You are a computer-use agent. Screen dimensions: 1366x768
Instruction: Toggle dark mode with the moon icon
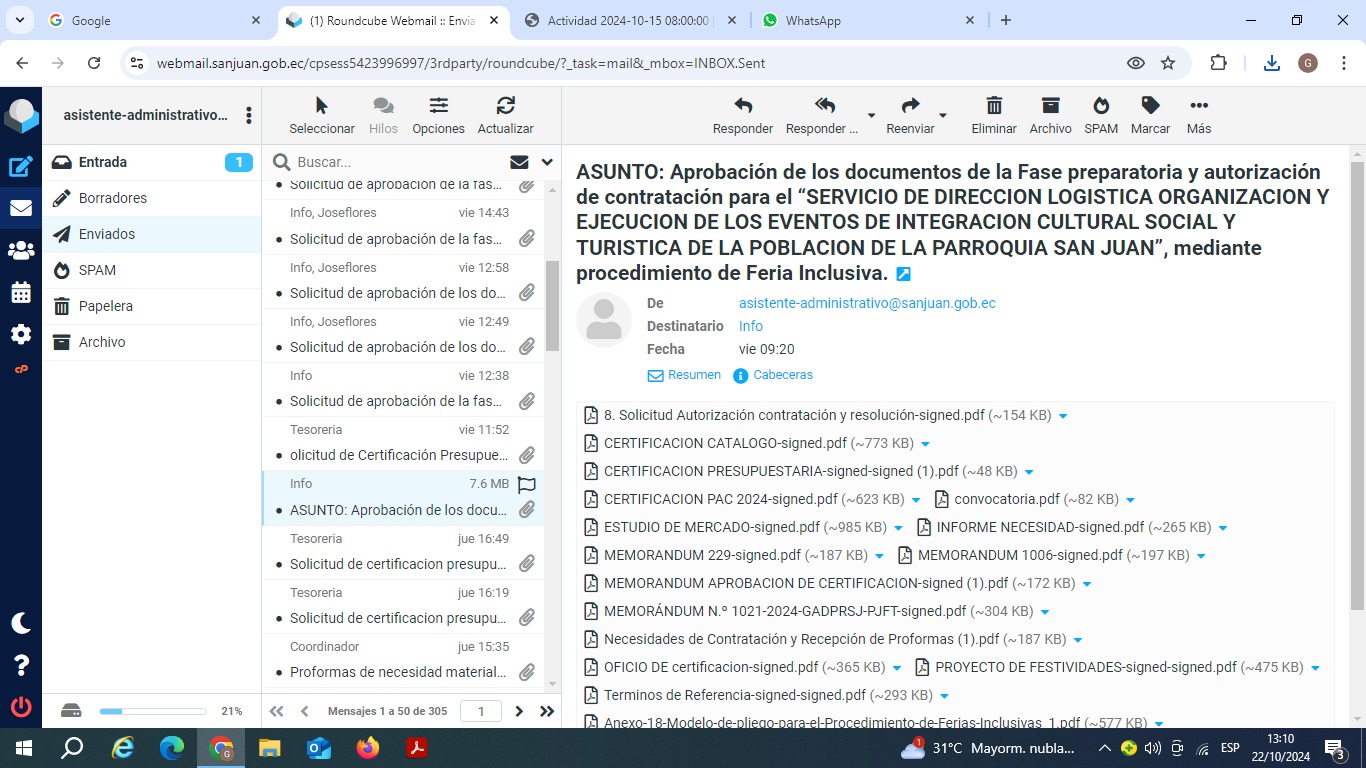21,623
